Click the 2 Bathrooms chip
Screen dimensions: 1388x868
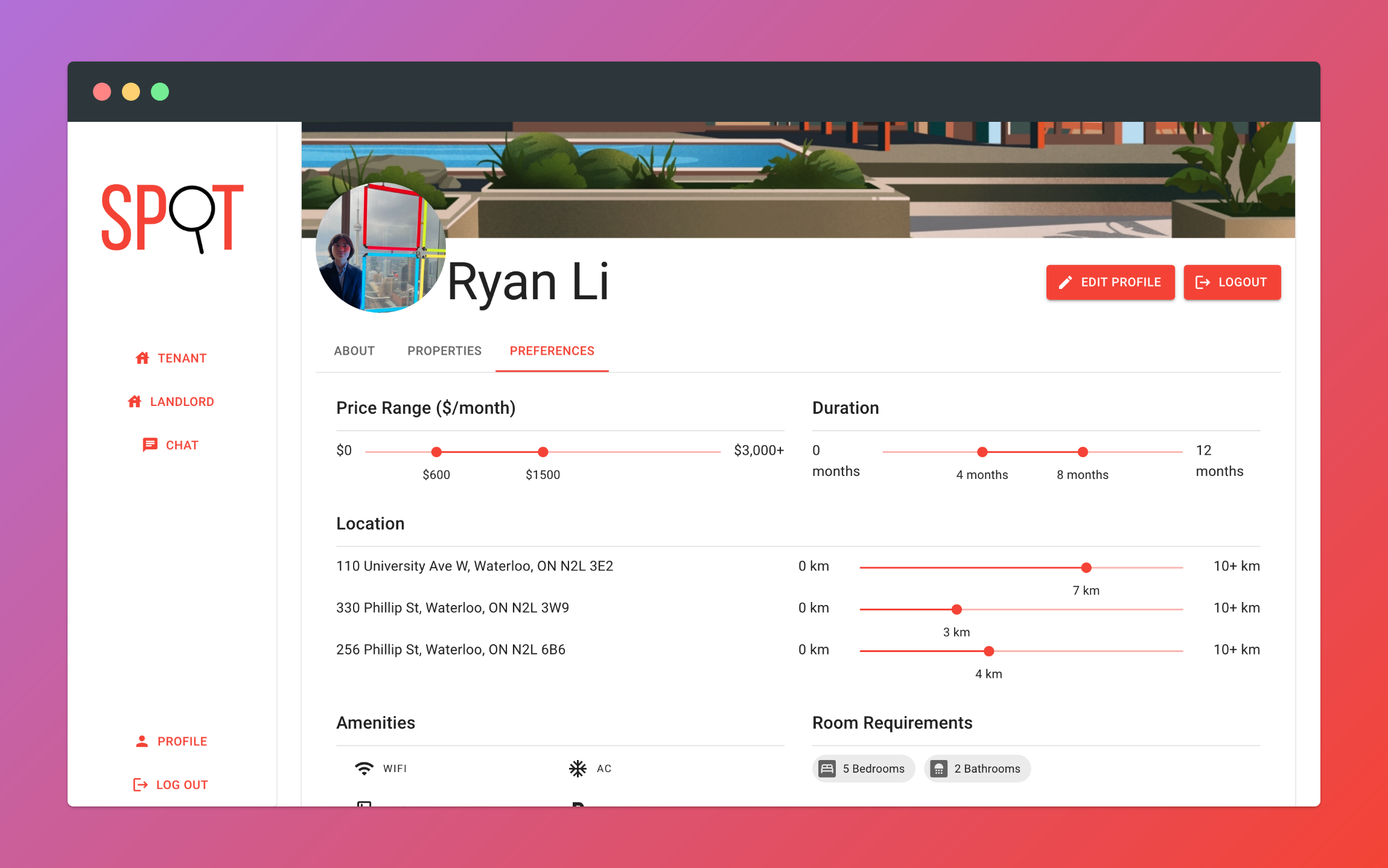[977, 768]
